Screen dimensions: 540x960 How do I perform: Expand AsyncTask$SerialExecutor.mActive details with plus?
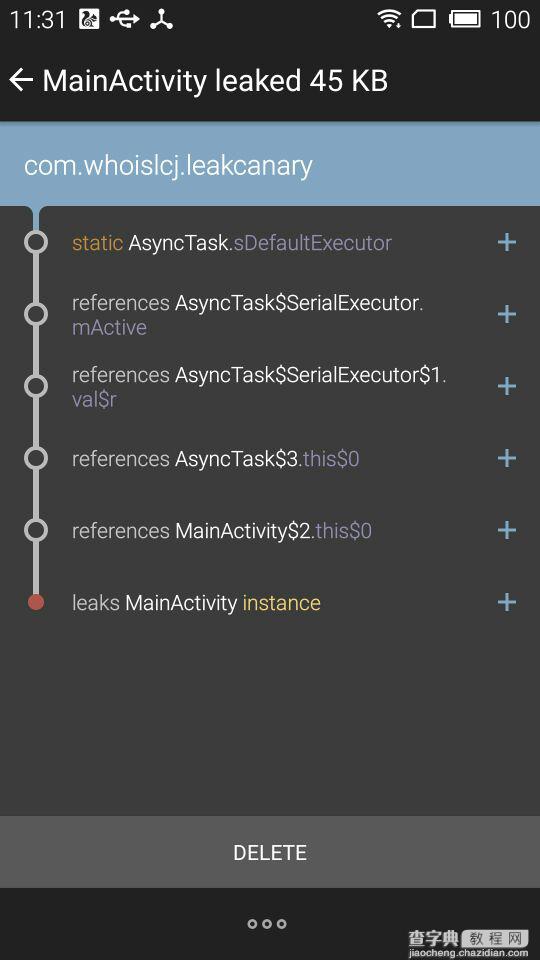click(506, 315)
